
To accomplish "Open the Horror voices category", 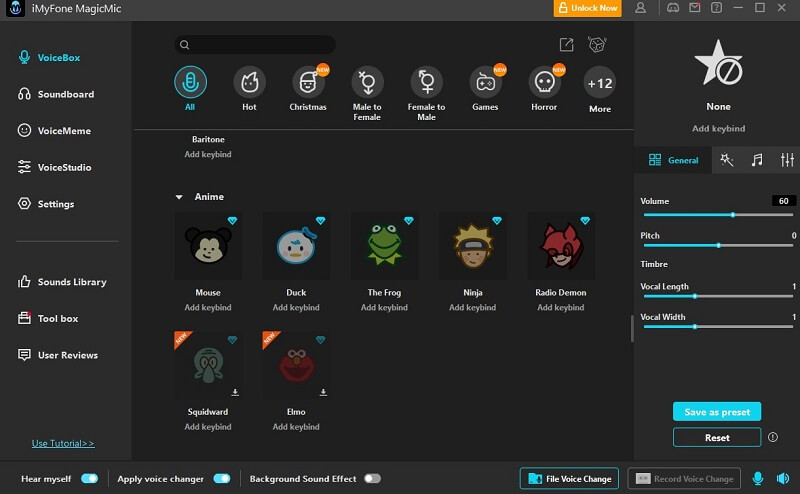I will pyautogui.click(x=544, y=82).
